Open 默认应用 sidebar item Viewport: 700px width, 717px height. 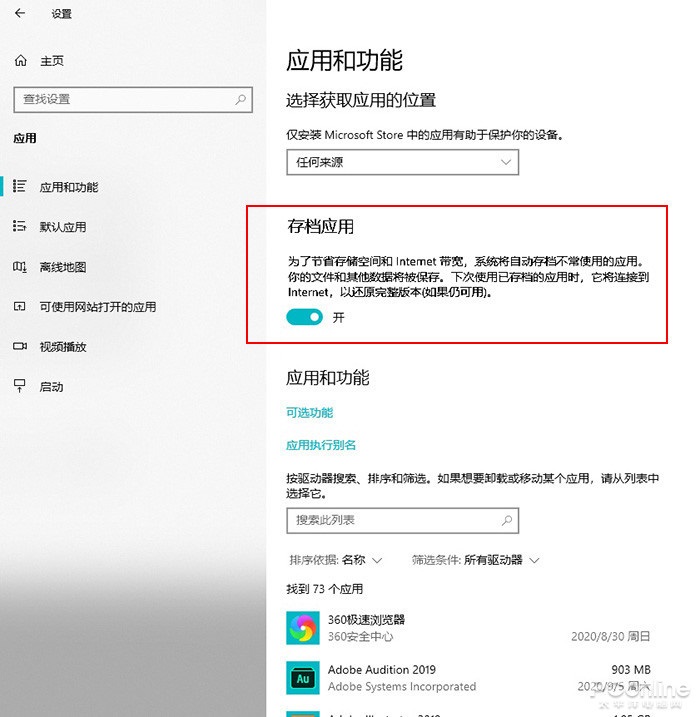click(x=63, y=227)
